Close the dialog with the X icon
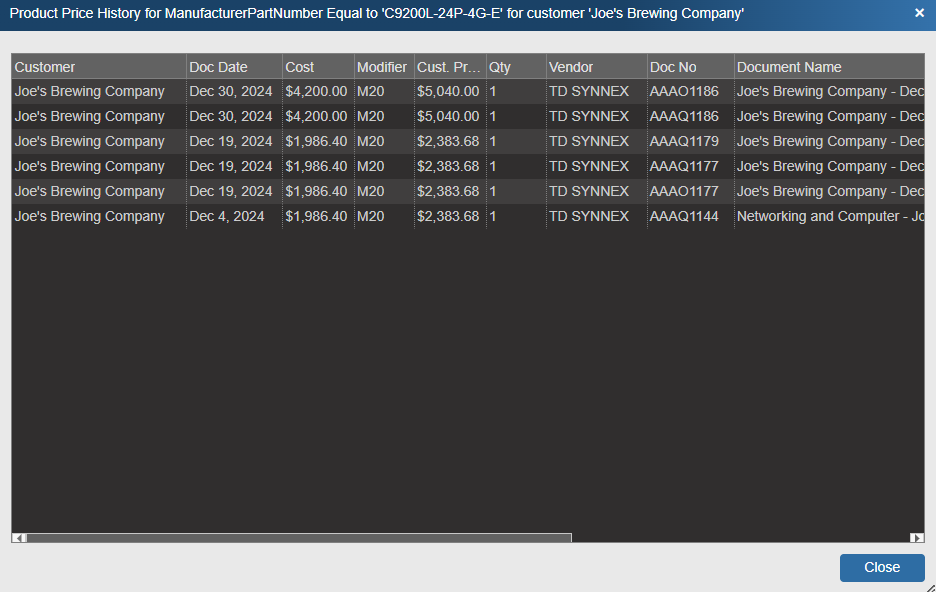The height and width of the screenshot is (592, 936). point(919,13)
